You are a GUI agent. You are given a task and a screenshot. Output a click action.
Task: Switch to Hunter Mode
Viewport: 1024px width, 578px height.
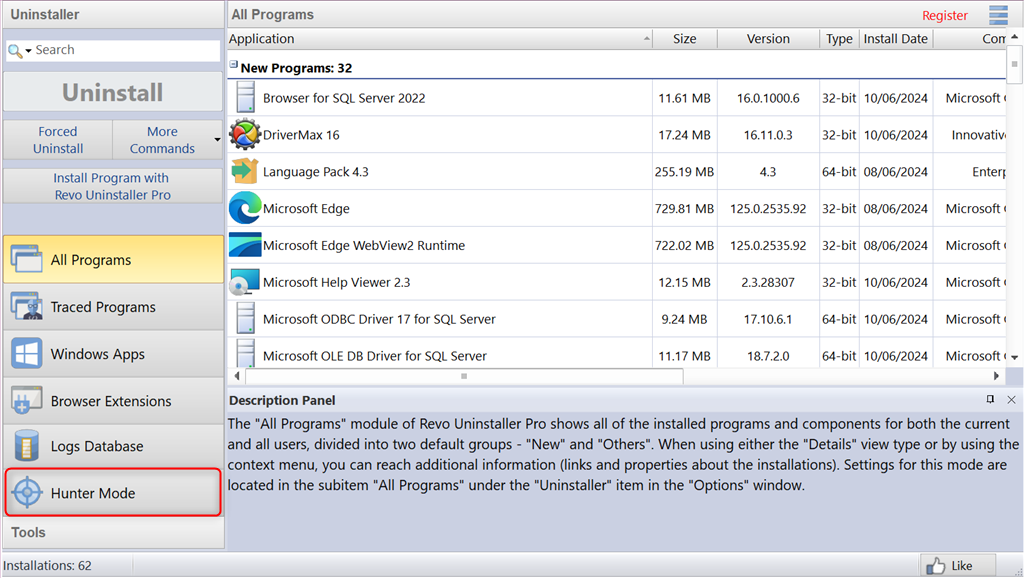tap(113, 492)
